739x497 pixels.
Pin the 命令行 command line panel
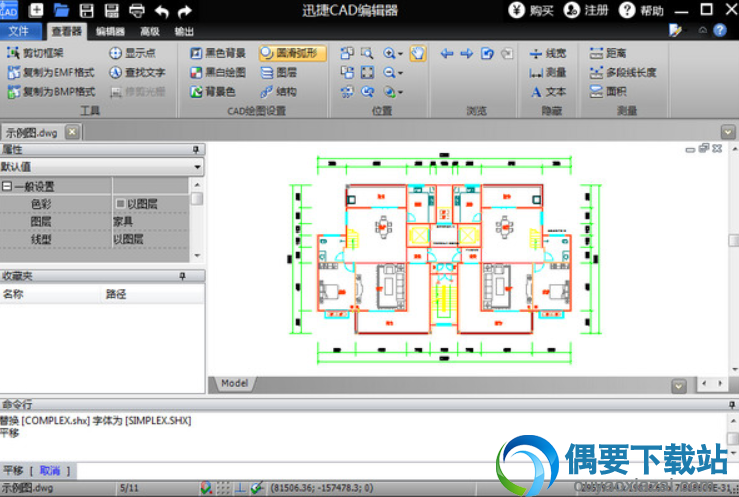[731, 405]
